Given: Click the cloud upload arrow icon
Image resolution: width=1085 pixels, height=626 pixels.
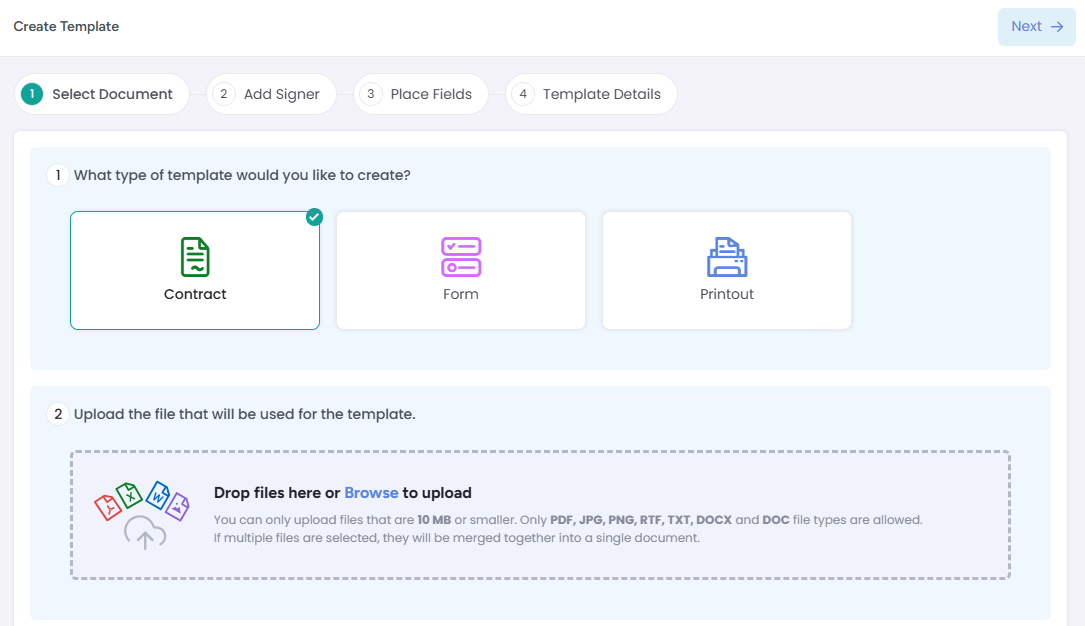Looking at the screenshot, I should (145, 533).
